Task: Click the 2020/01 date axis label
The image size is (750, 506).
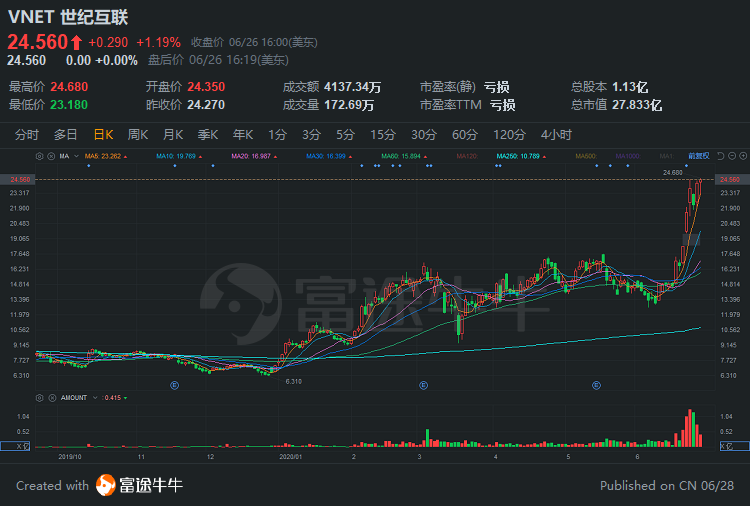Action: (x=290, y=457)
